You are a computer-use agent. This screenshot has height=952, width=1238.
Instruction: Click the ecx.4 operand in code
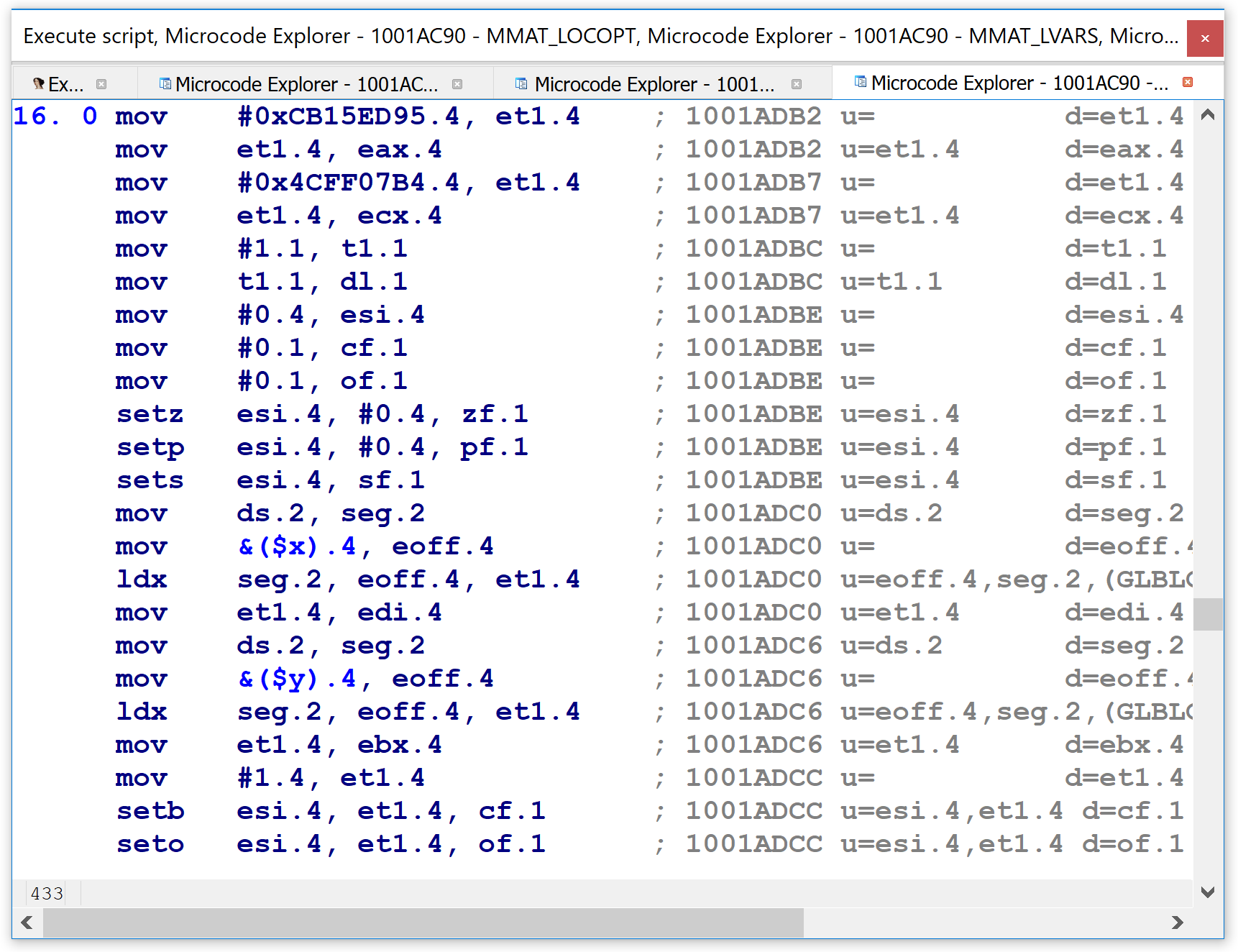[x=400, y=216]
